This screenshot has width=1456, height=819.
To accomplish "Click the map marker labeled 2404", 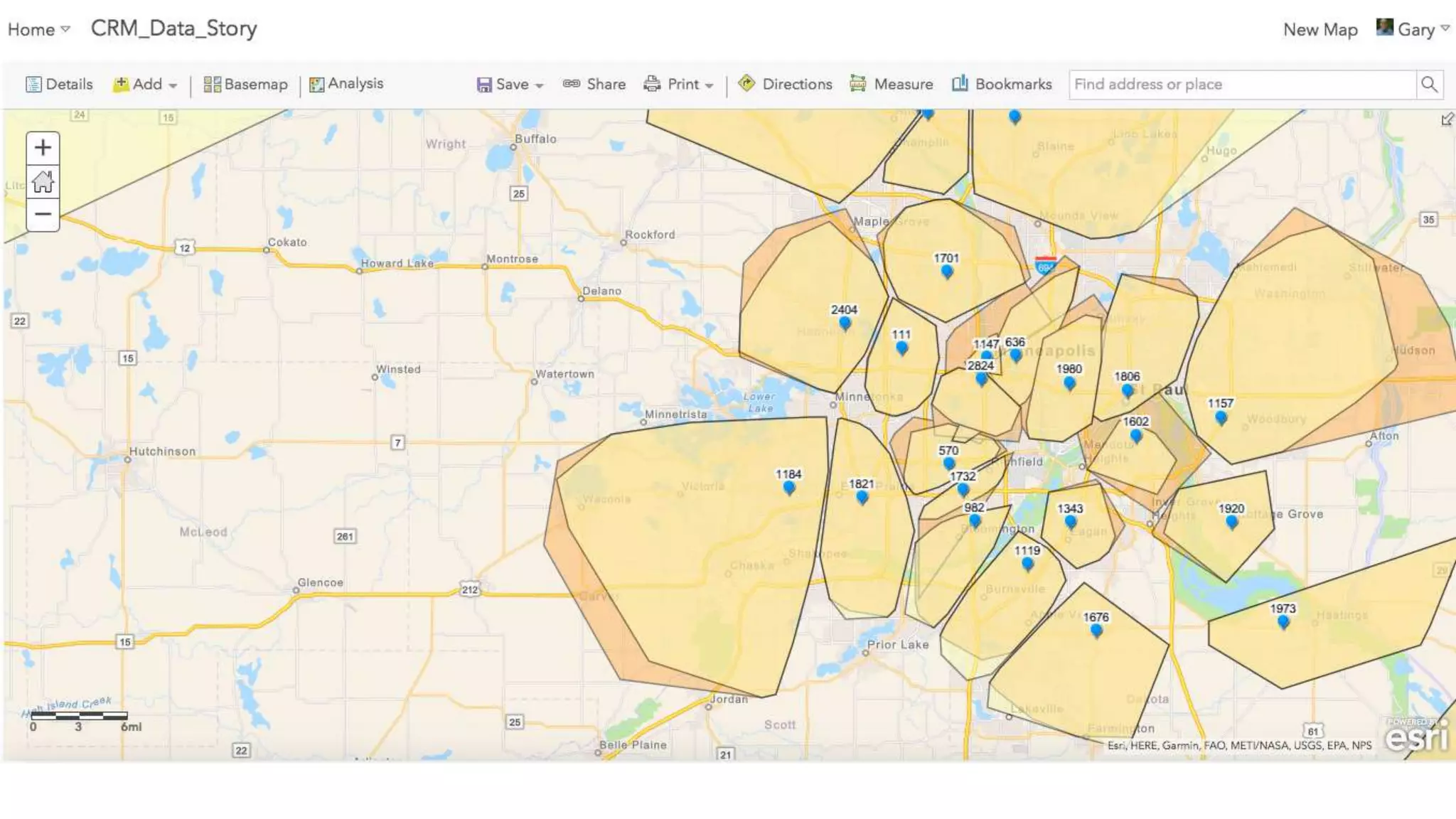I will click(845, 322).
